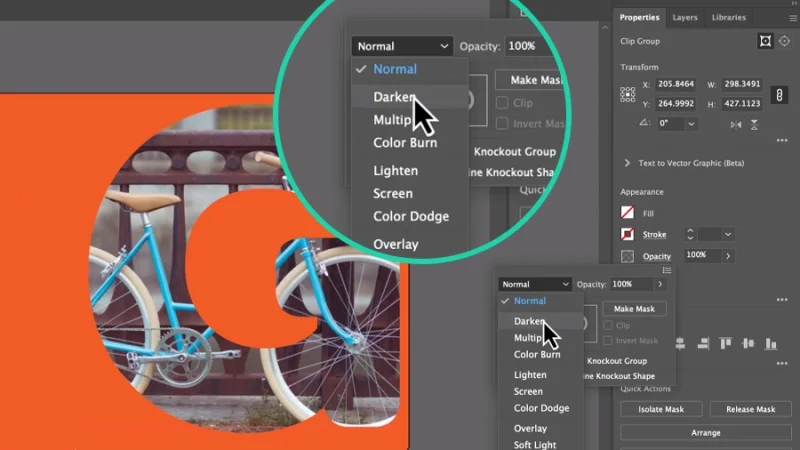Click the Edit Clipping Path icon
Image resolution: width=800 pixels, height=450 pixels.
(x=766, y=41)
